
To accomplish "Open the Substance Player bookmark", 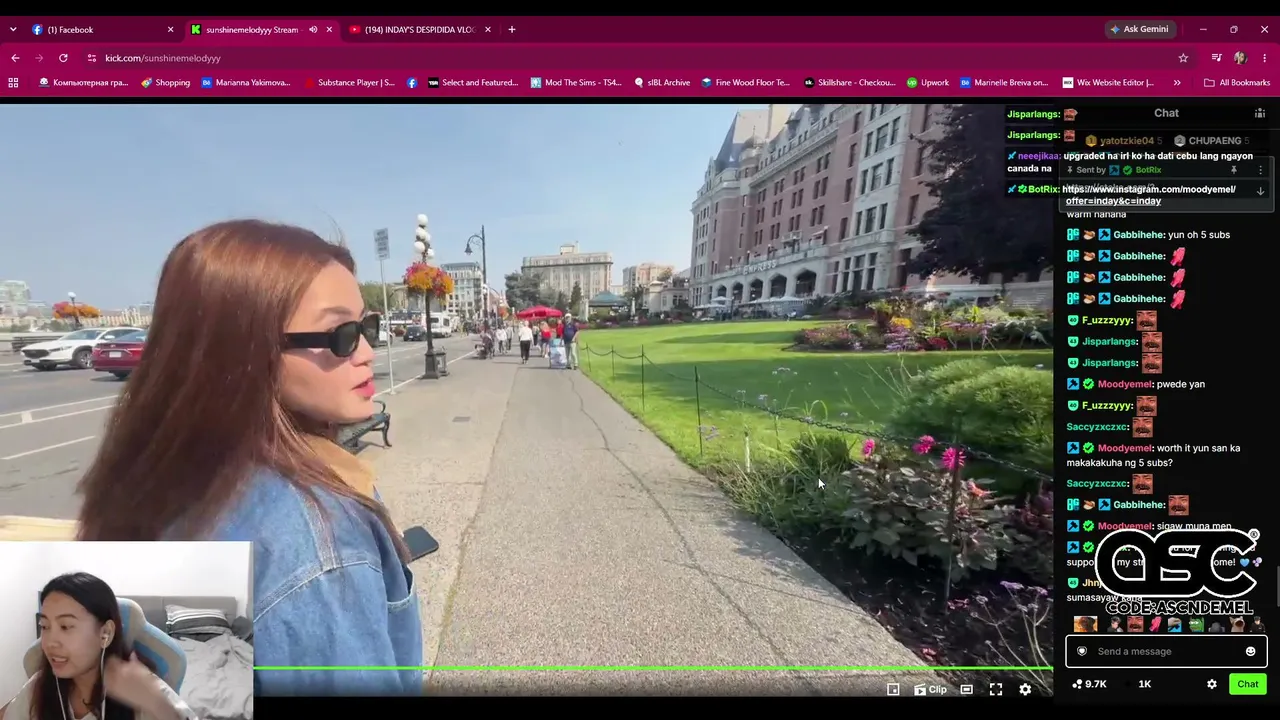I will click(349, 82).
